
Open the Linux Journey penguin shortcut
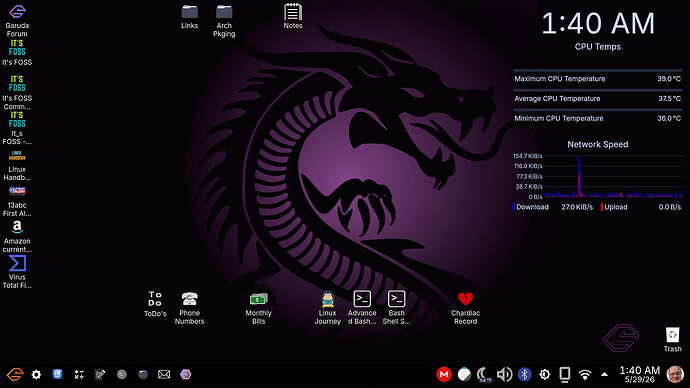tap(327, 308)
